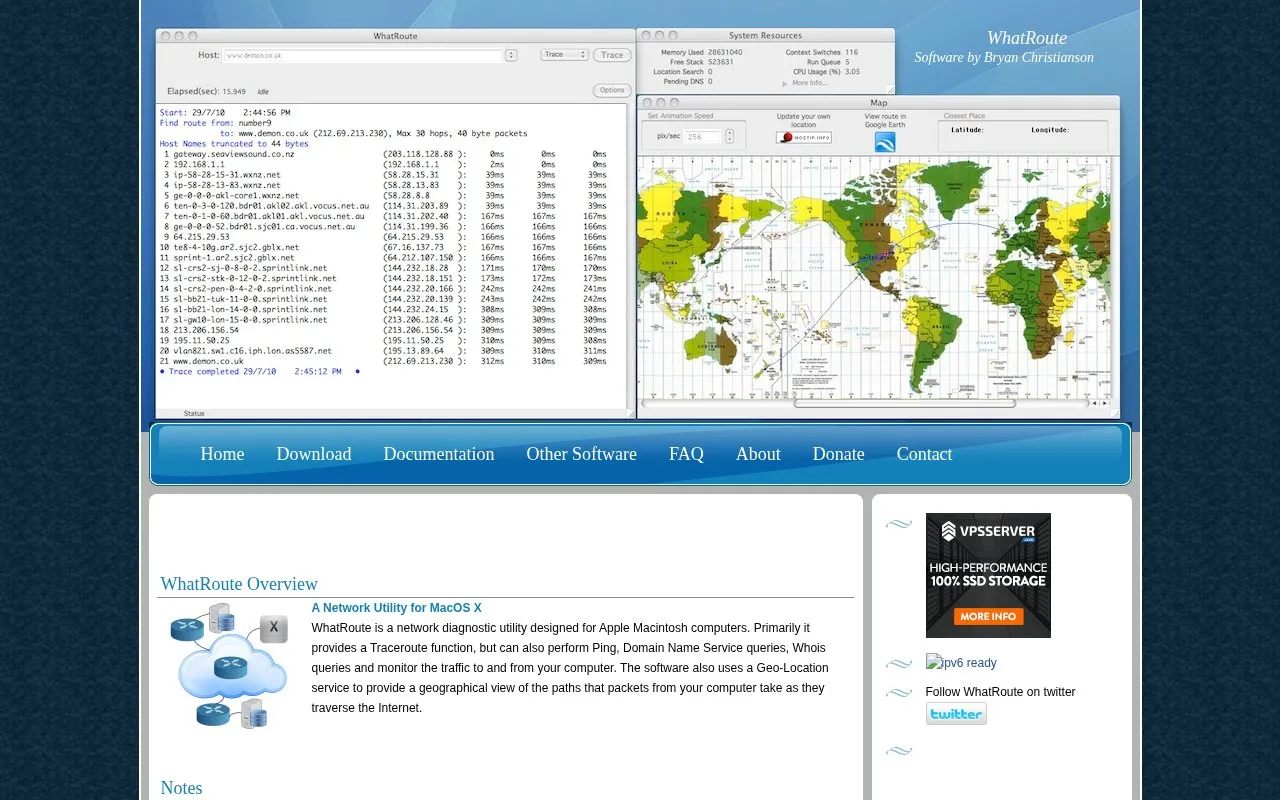1280x800 pixels.
Task: Select Other Software in the navigation bar
Action: click(x=582, y=454)
